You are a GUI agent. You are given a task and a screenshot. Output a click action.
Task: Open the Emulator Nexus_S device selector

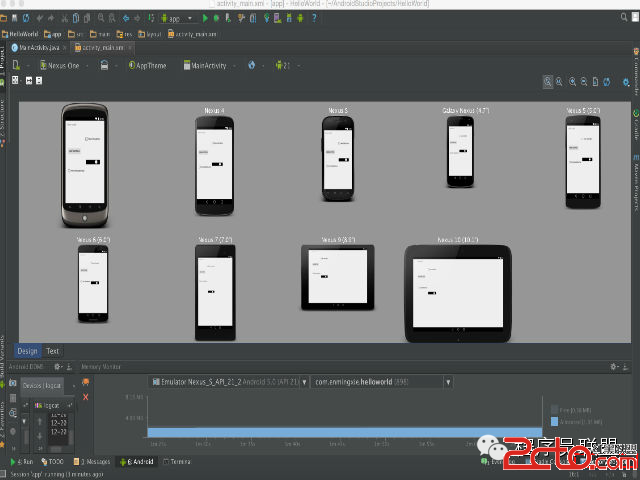(227, 382)
